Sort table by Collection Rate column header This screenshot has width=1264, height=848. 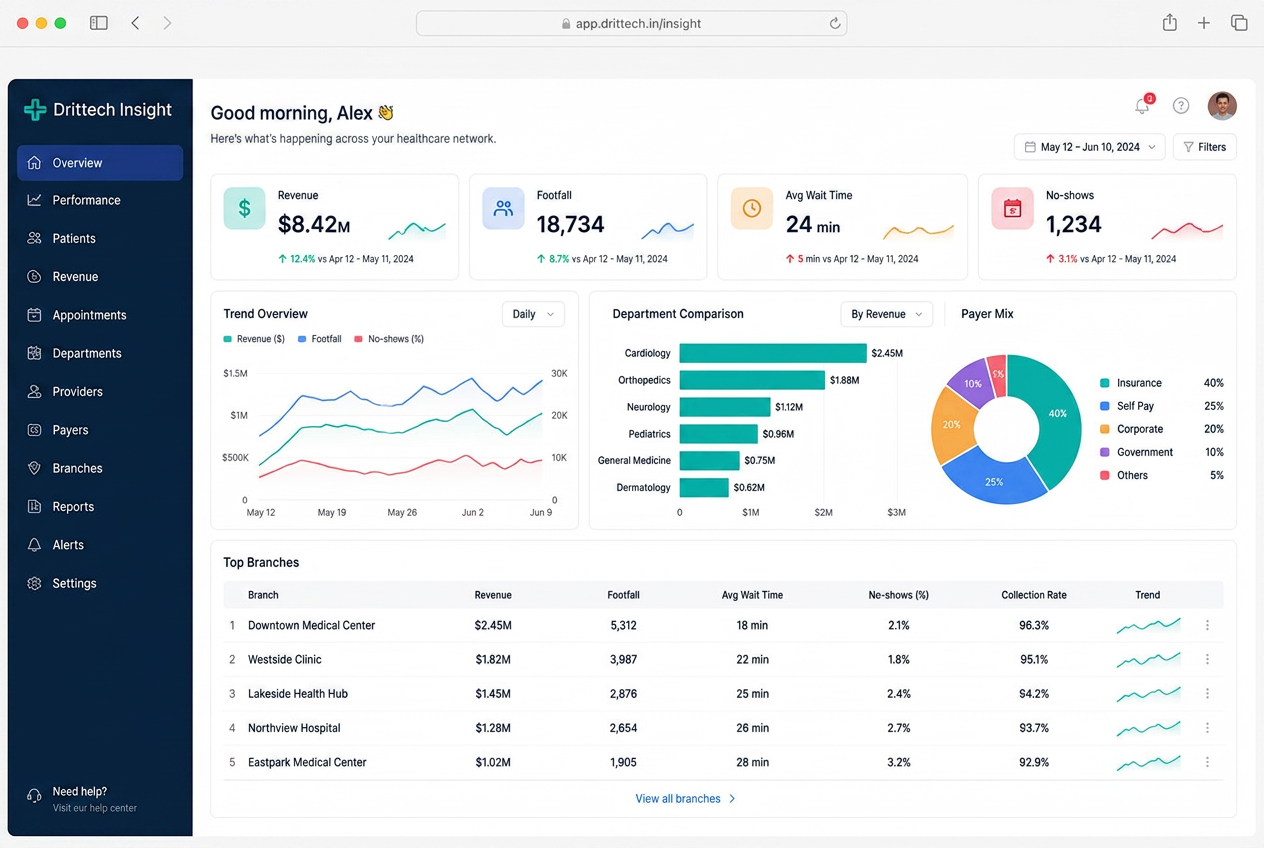(1034, 595)
